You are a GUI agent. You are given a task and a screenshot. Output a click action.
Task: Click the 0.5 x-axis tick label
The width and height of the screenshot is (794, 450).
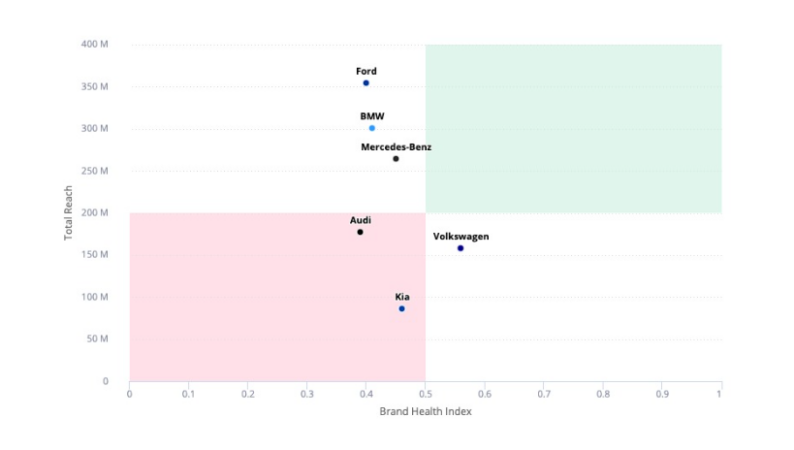pos(425,395)
